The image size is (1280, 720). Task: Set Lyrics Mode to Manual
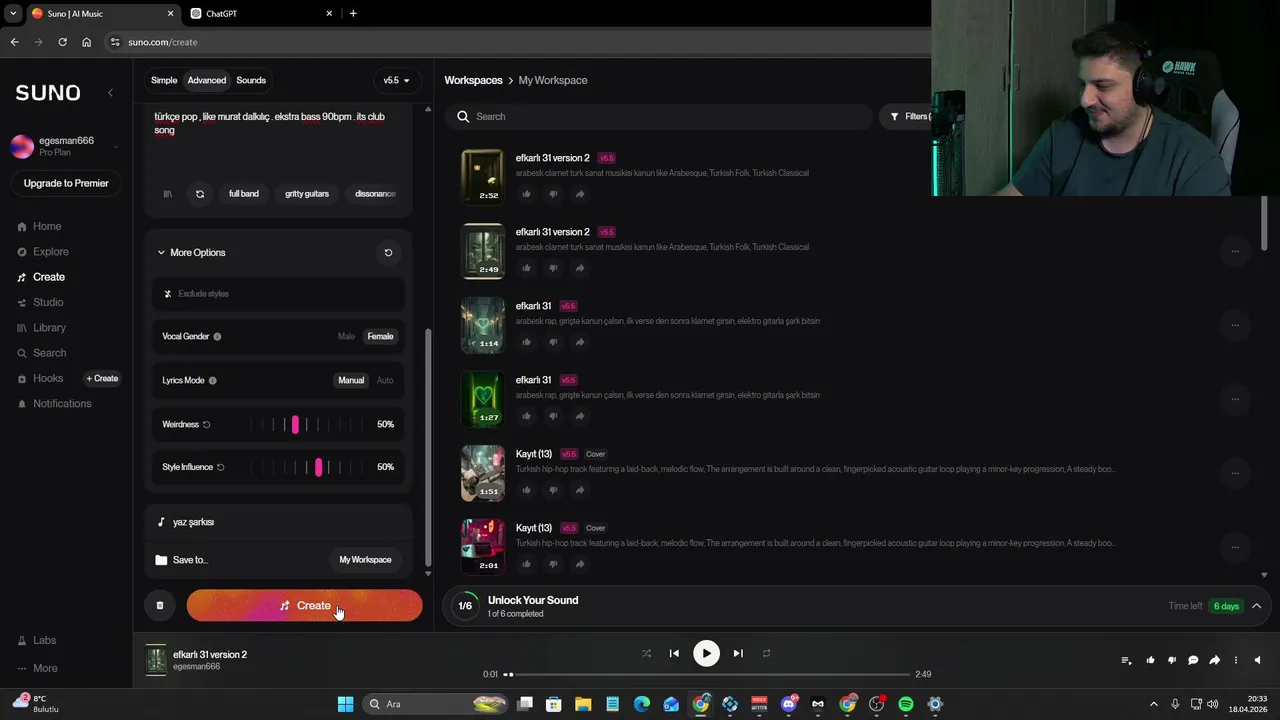(351, 381)
